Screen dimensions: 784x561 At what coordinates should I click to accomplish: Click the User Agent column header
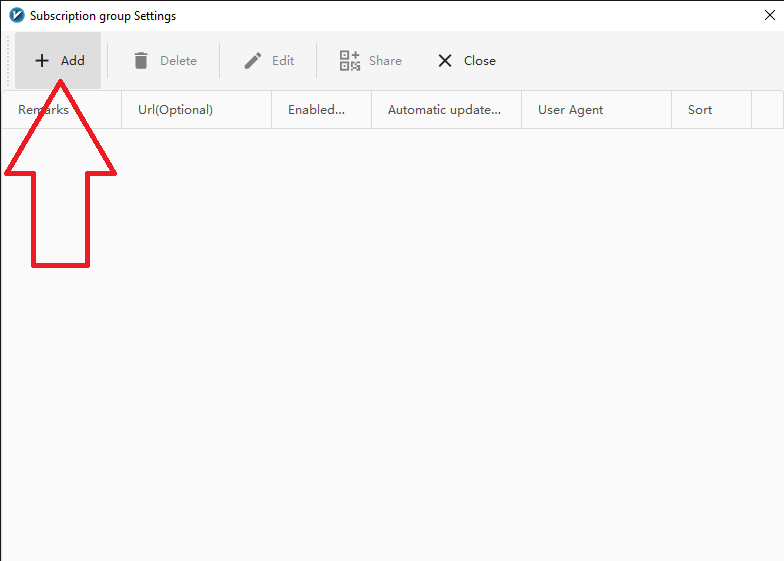[570, 110]
